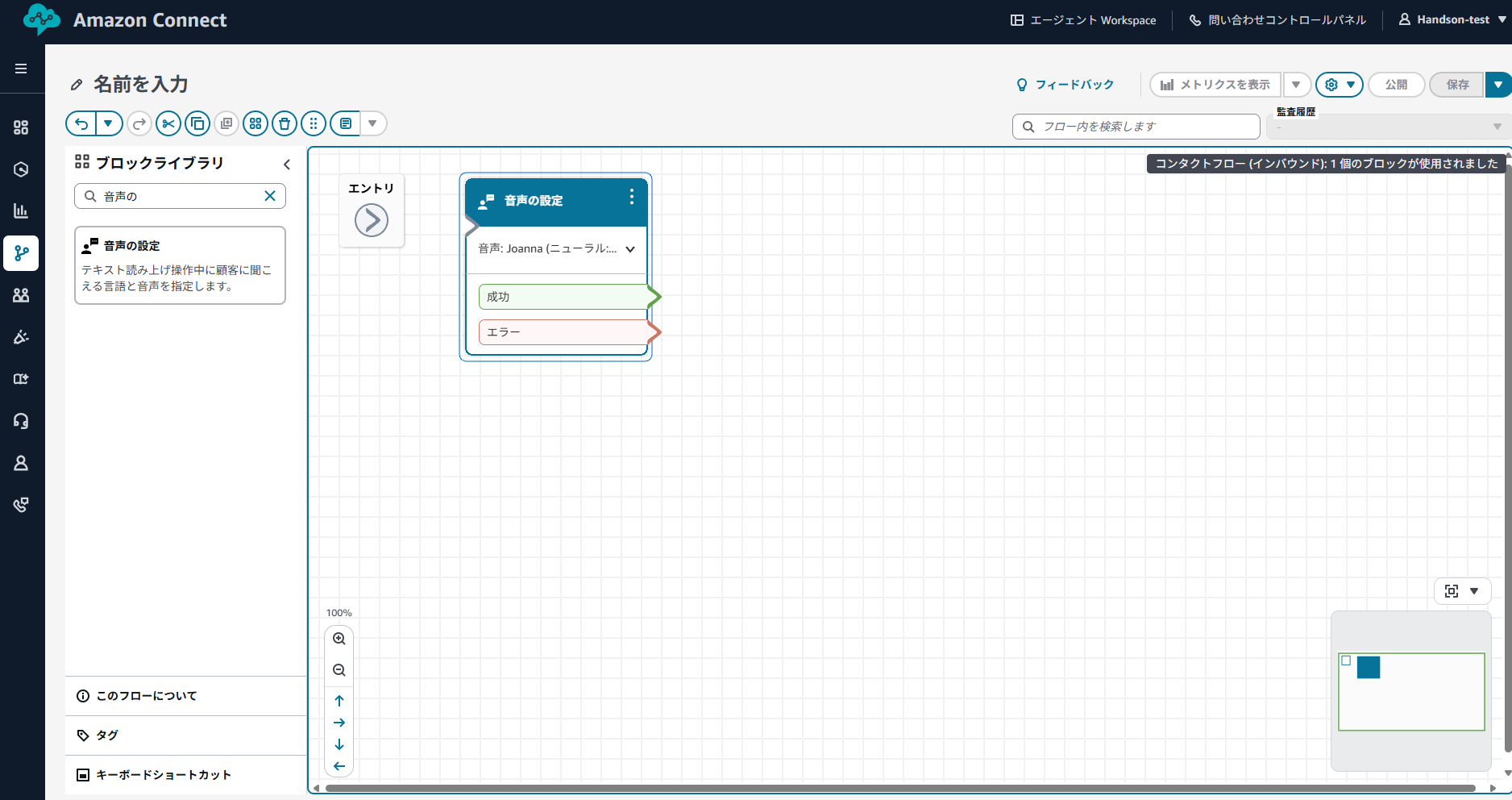Image resolution: width=1512 pixels, height=800 pixels.
Task: Pan canvas with the right arrow
Action: click(x=339, y=723)
